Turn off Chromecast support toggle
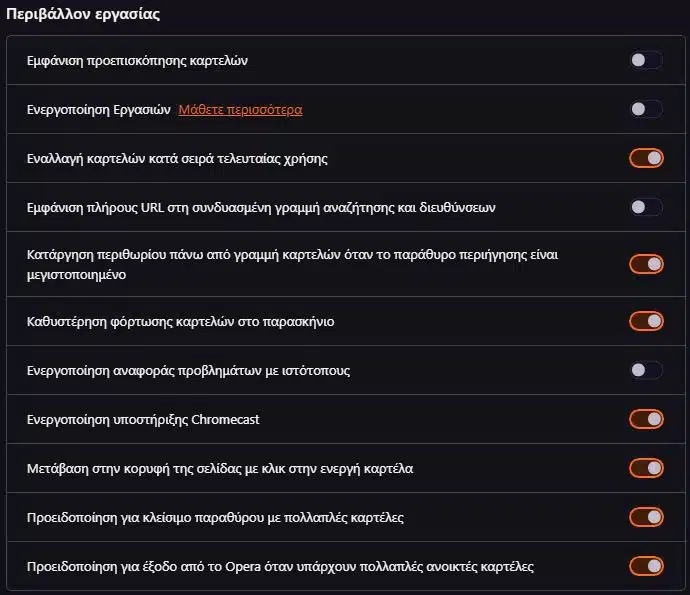Viewport: 690px width, 595px height. (x=646, y=419)
